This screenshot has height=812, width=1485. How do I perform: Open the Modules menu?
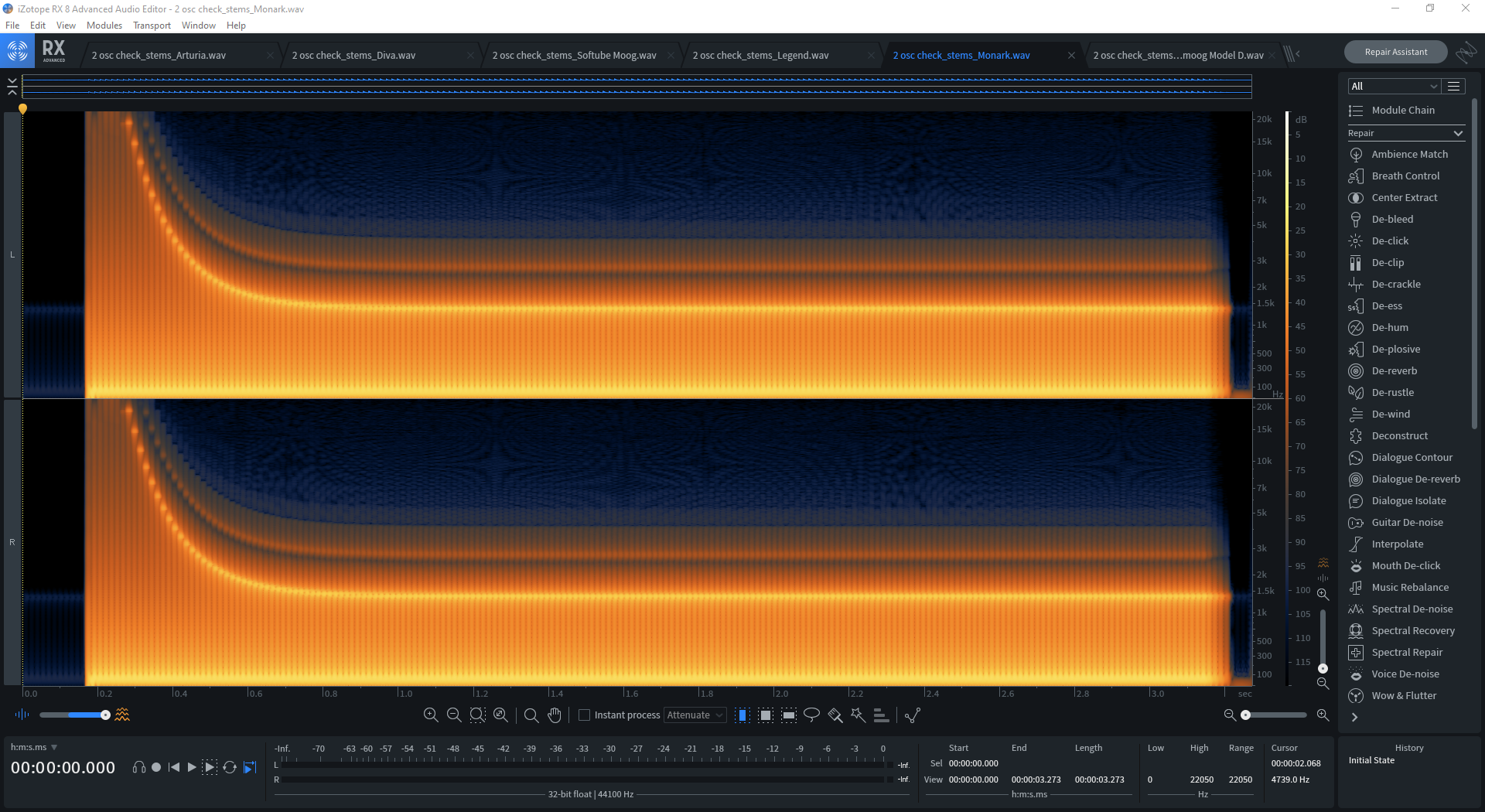pyautogui.click(x=104, y=26)
